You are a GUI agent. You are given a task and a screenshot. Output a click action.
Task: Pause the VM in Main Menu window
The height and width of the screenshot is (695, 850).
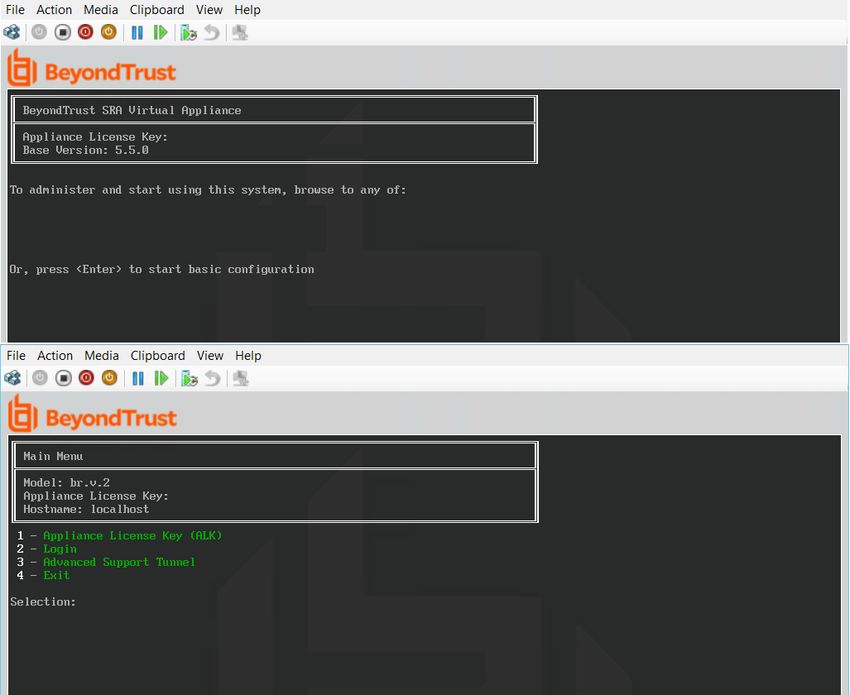(x=138, y=378)
